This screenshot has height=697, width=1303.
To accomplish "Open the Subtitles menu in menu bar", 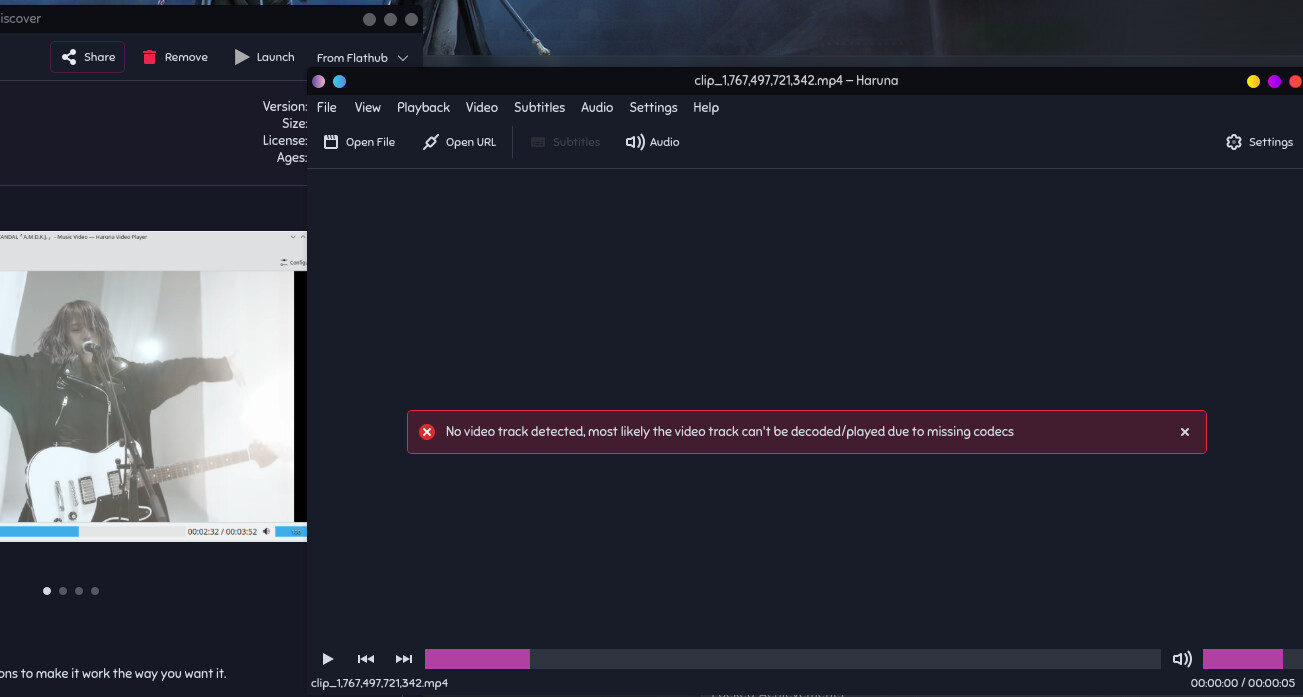I will coord(539,107).
